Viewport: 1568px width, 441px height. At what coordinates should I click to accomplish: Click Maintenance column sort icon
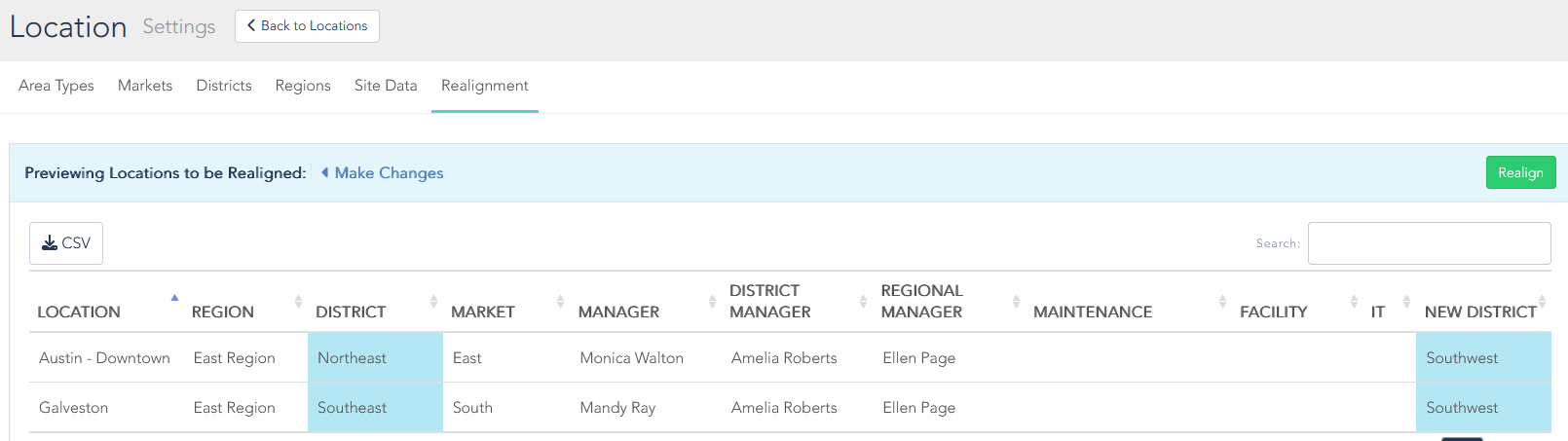coord(1222,302)
